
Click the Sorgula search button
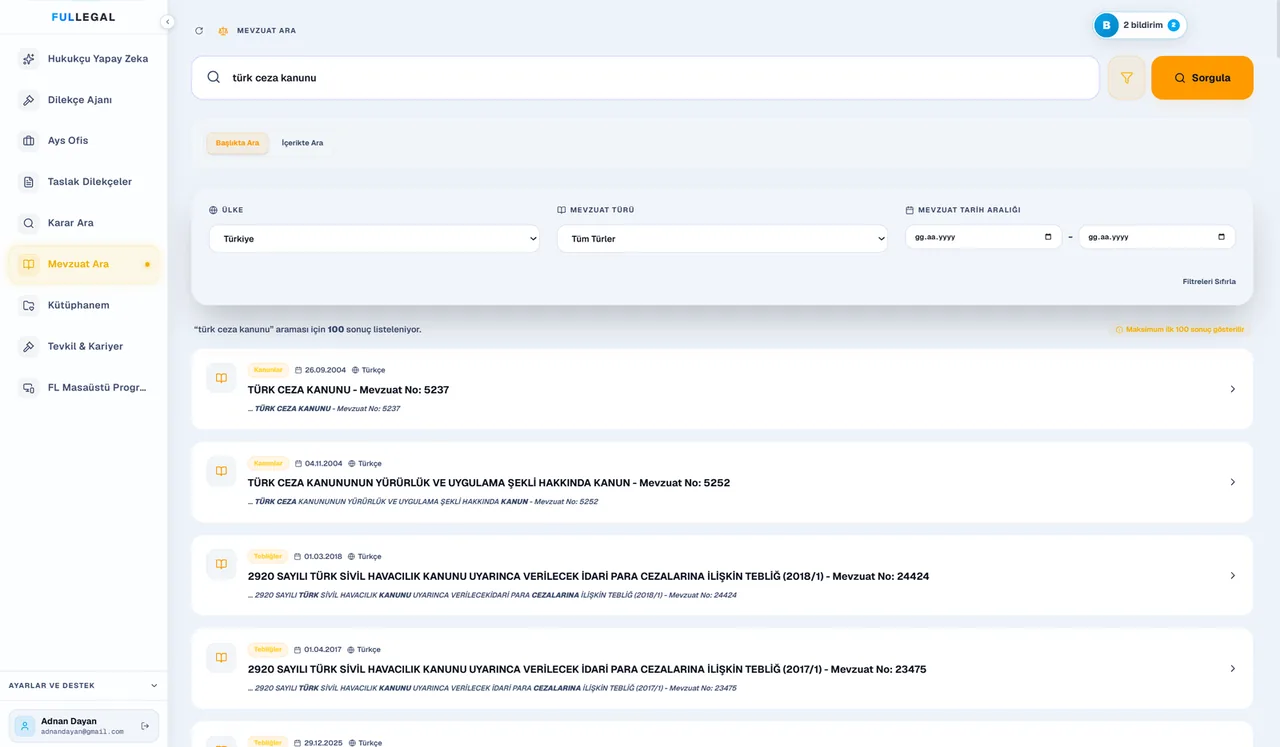click(1202, 78)
